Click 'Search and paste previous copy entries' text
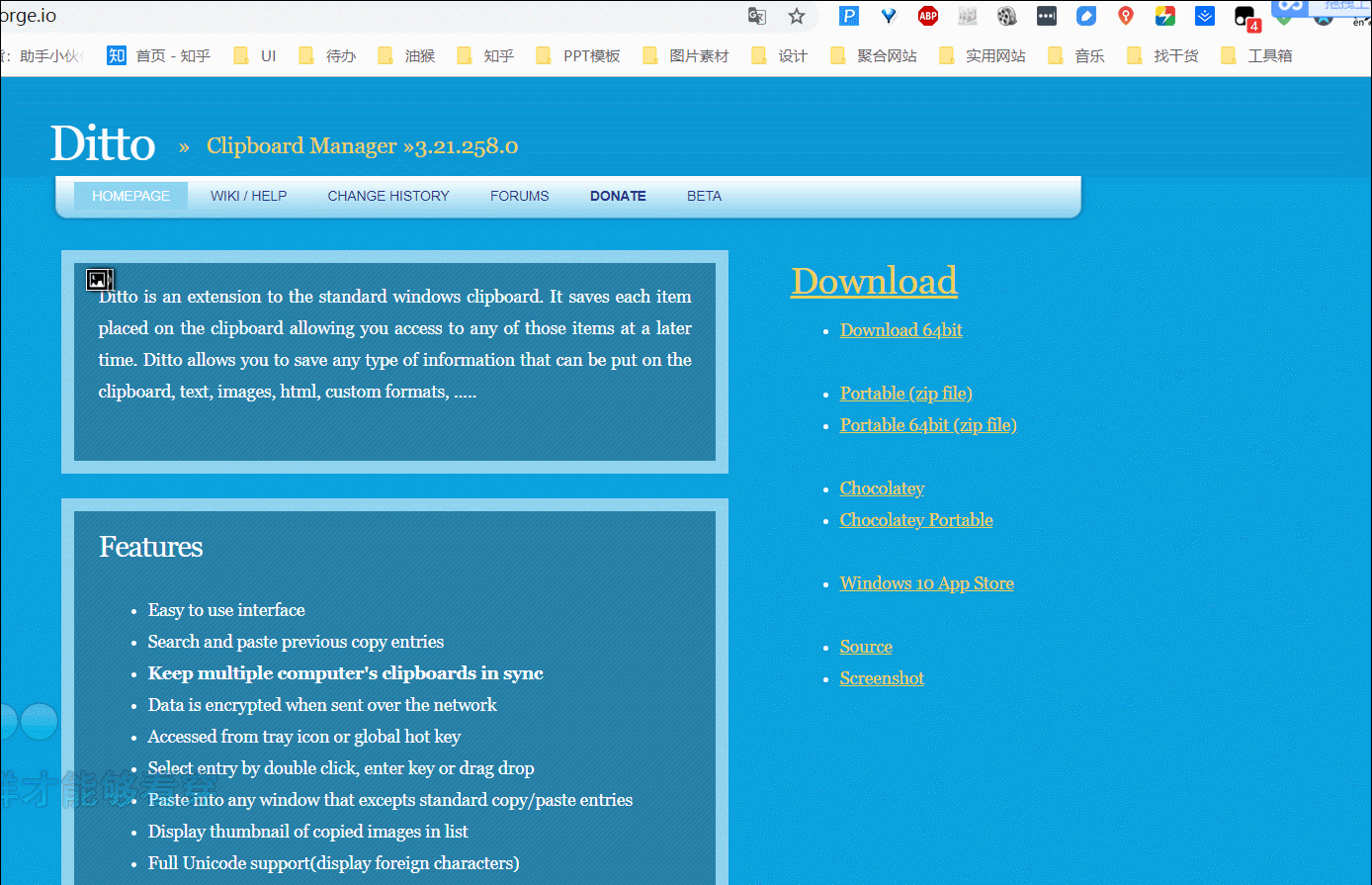This screenshot has width=1372, height=885. [296, 642]
